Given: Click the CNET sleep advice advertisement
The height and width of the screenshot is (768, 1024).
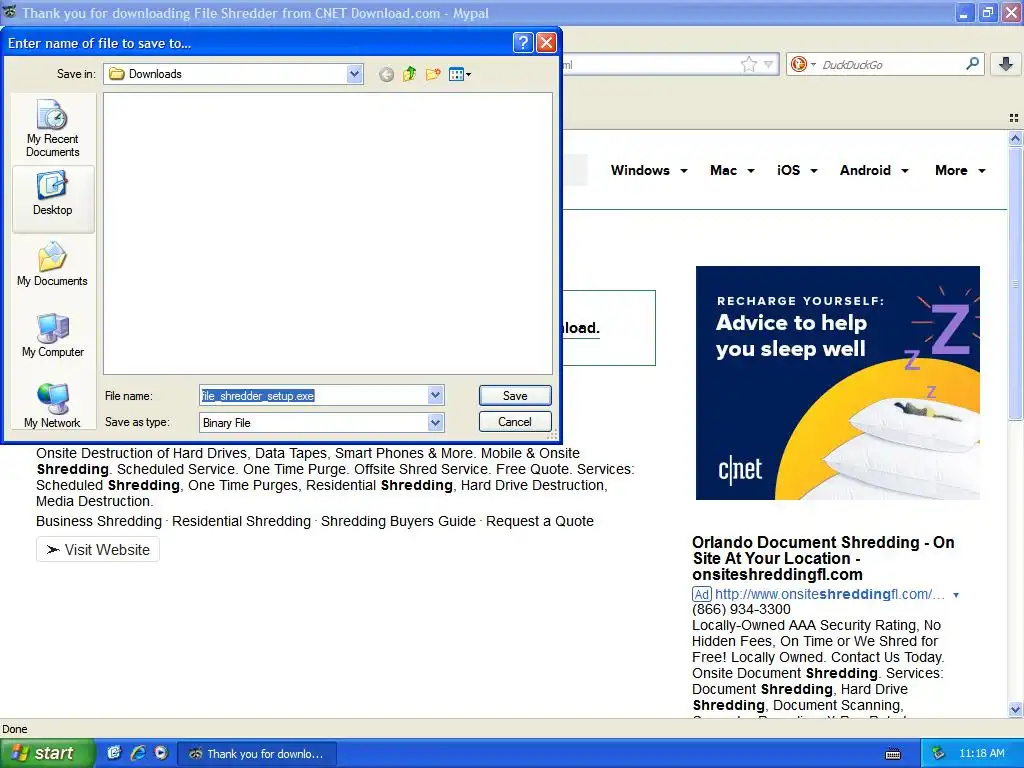Looking at the screenshot, I should click(838, 383).
